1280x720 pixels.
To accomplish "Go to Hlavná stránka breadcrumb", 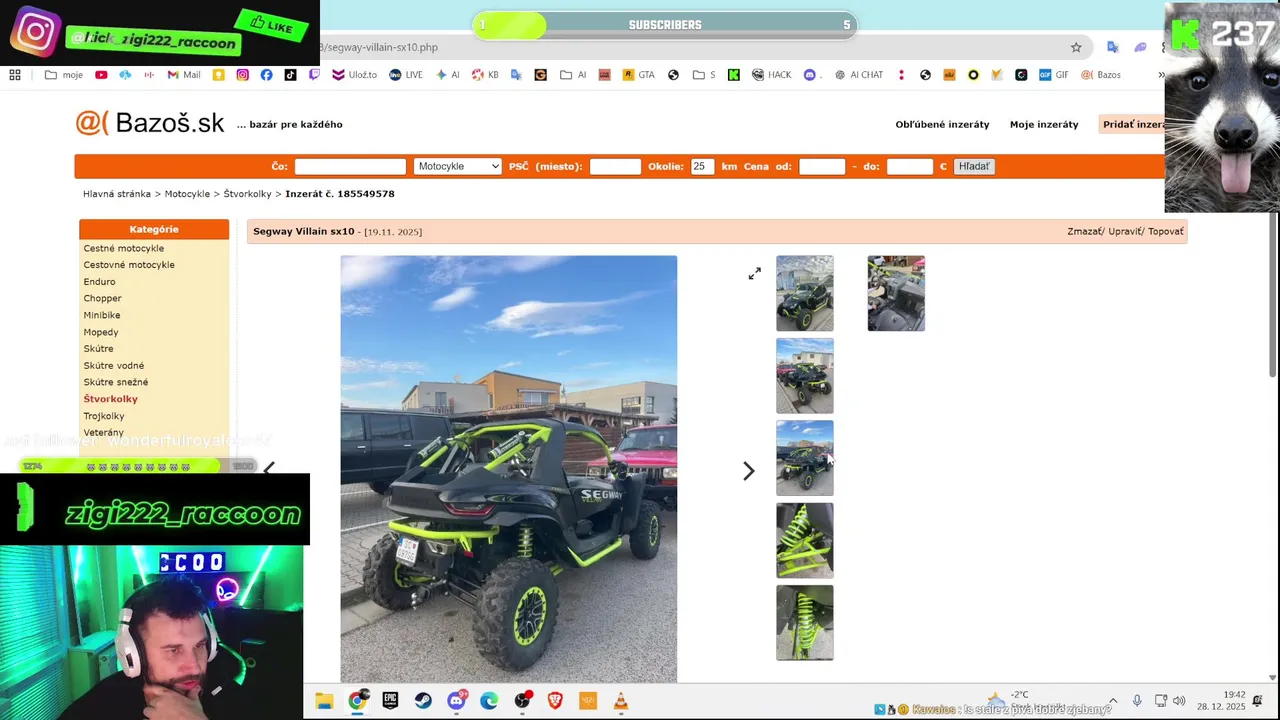I will point(117,194).
